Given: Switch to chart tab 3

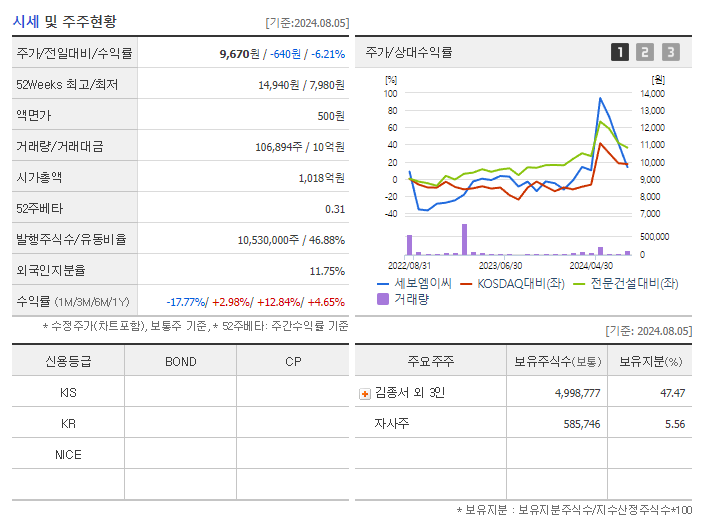Looking at the screenshot, I should 671,52.
